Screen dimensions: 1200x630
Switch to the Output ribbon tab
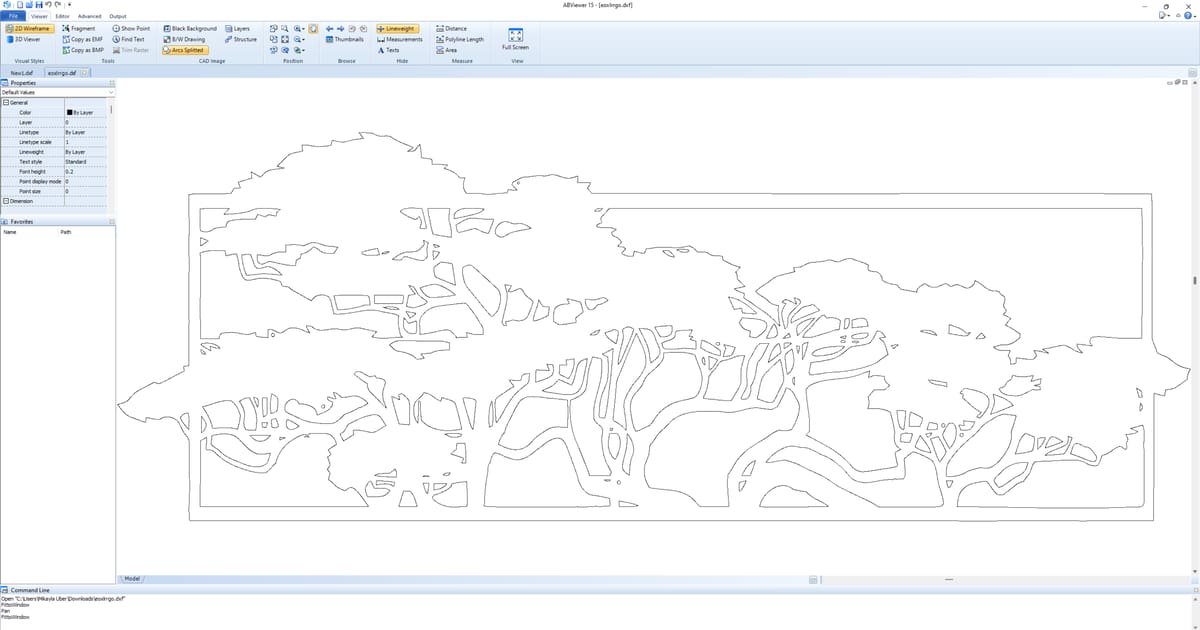118,16
